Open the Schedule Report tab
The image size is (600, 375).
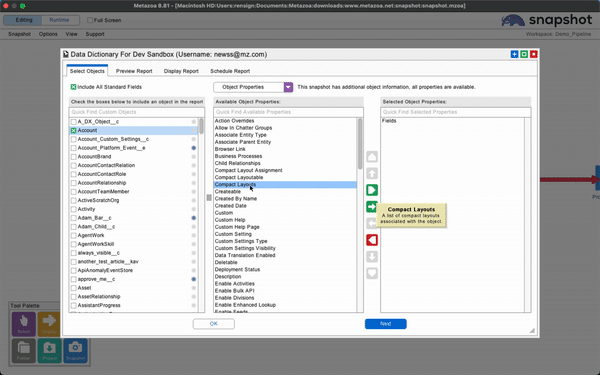pos(230,71)
